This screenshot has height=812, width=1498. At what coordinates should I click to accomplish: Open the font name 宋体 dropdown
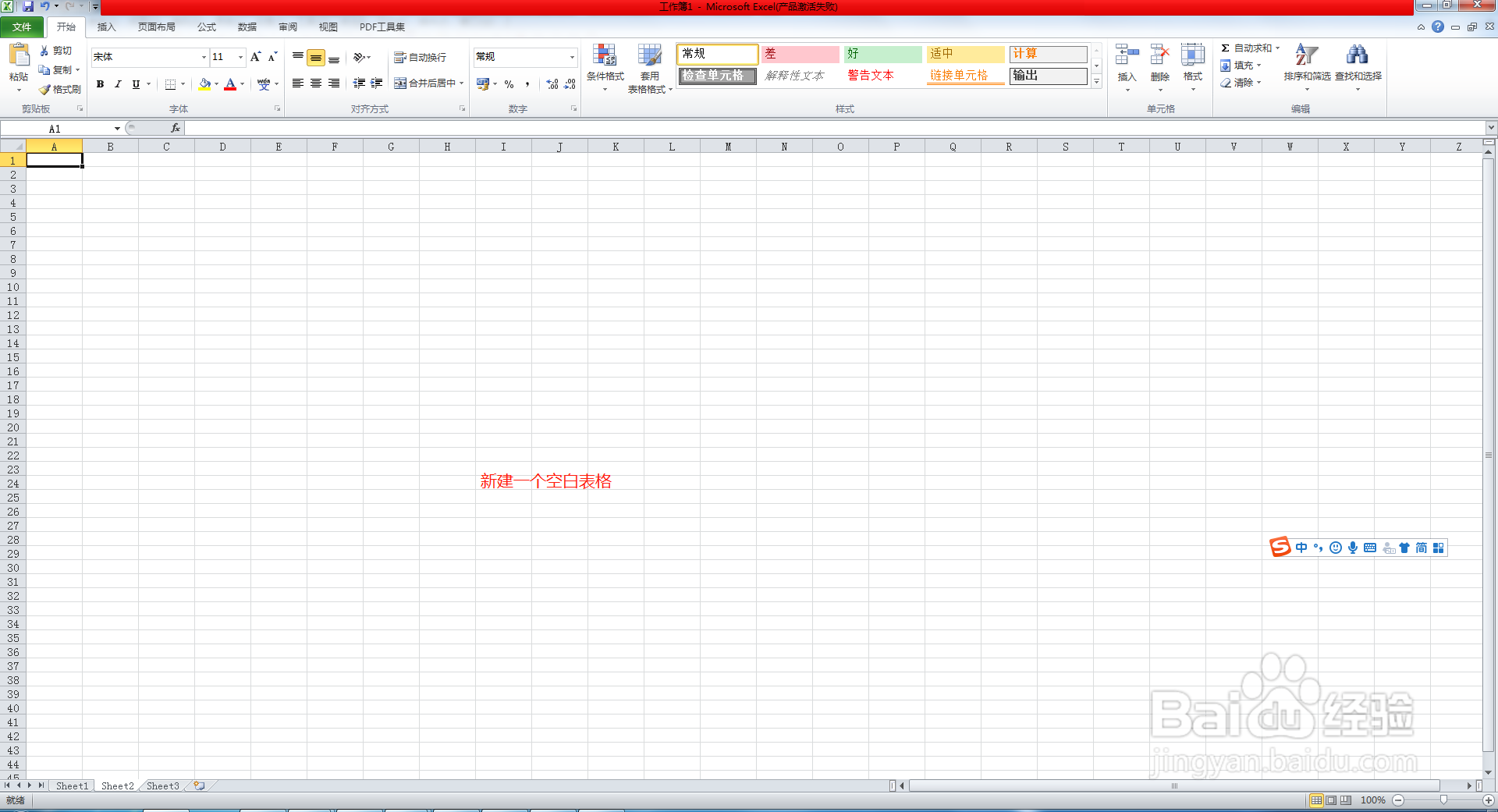(x=204, y=57)
